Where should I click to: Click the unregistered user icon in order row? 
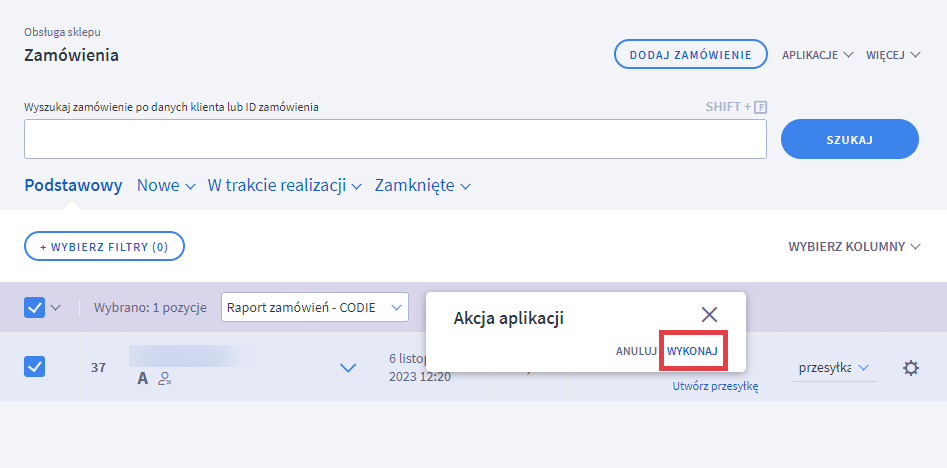[x=165, y=380]
